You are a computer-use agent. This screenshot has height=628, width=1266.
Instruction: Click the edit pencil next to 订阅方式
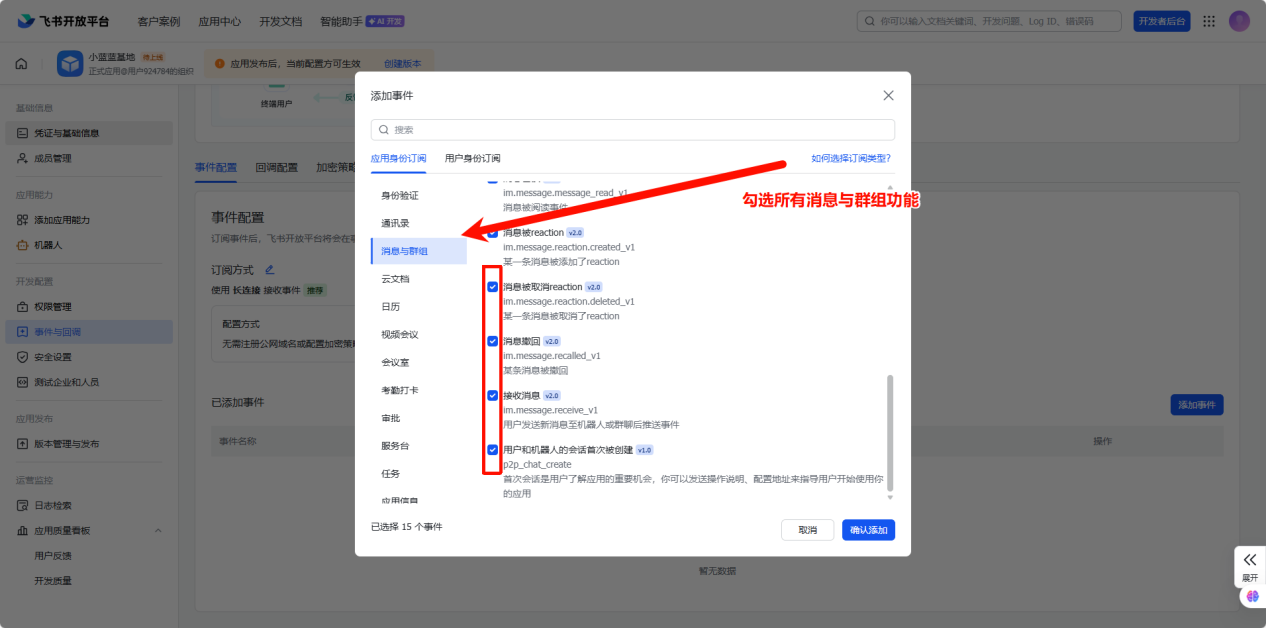coord(269,270)
